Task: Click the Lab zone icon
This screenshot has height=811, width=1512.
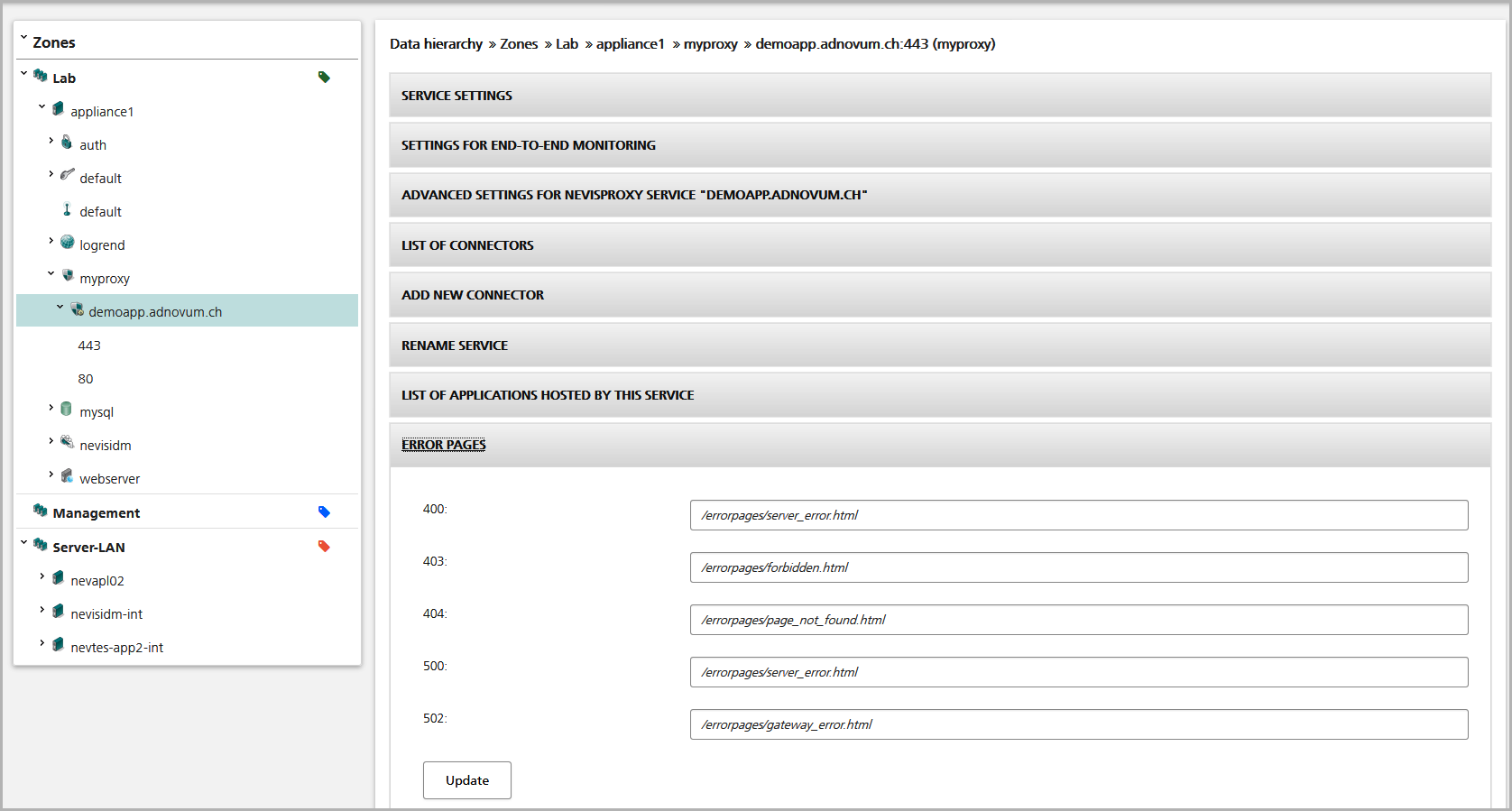Action: pyautogui.click(x=41, y=76)
